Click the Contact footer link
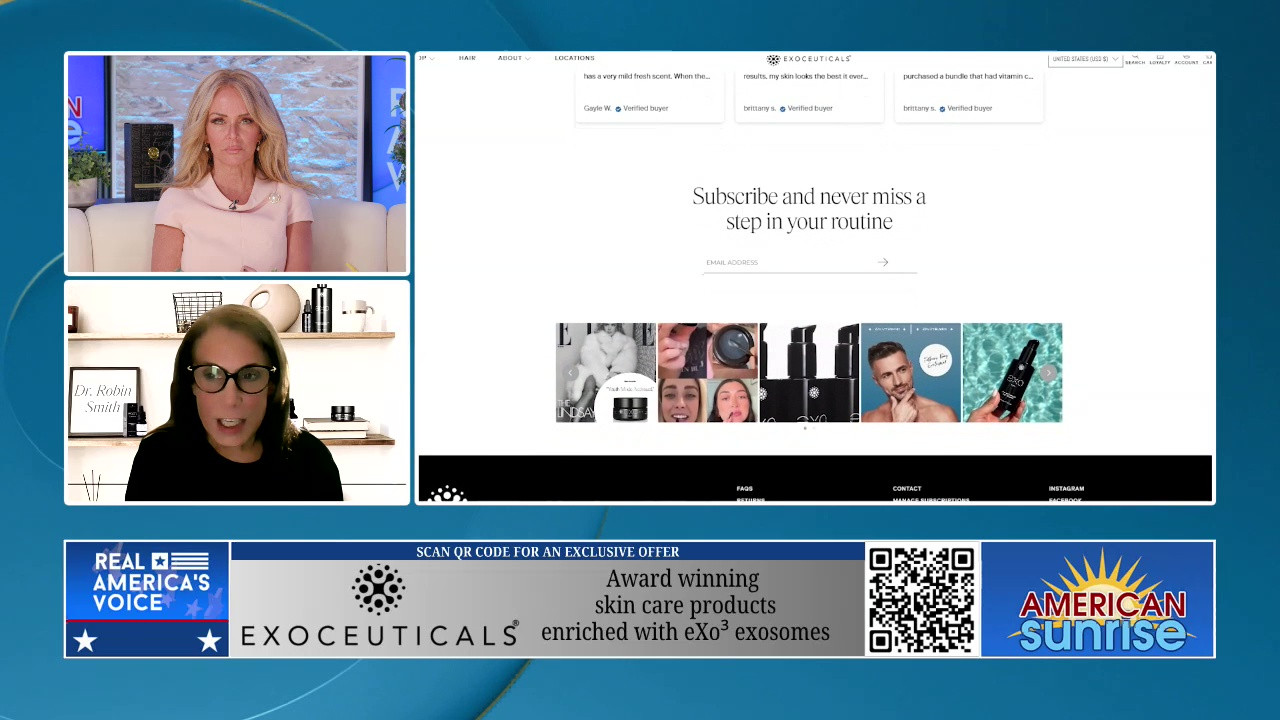Image resolution: width=1280 pixels, height=720 pixels. (x=907, y=488)
